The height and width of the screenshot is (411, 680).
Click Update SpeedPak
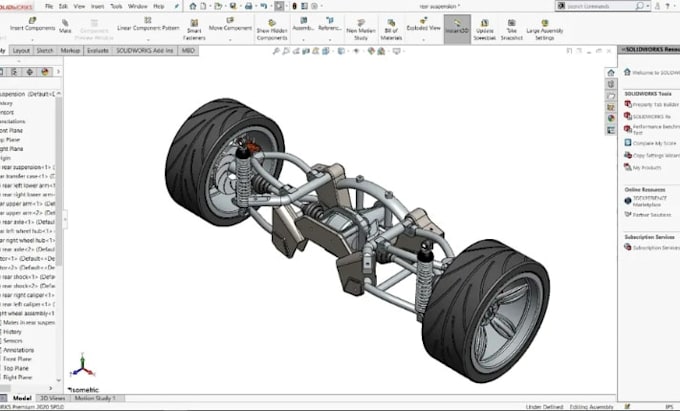[x=484, y=29]
